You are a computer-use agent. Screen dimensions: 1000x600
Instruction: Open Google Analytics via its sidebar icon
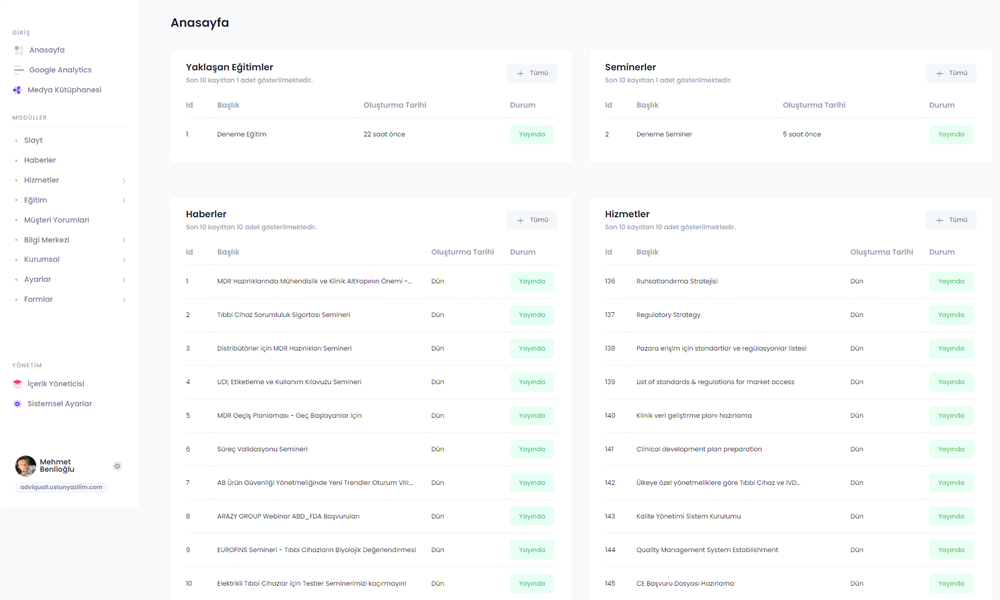(x=18, y=70)
